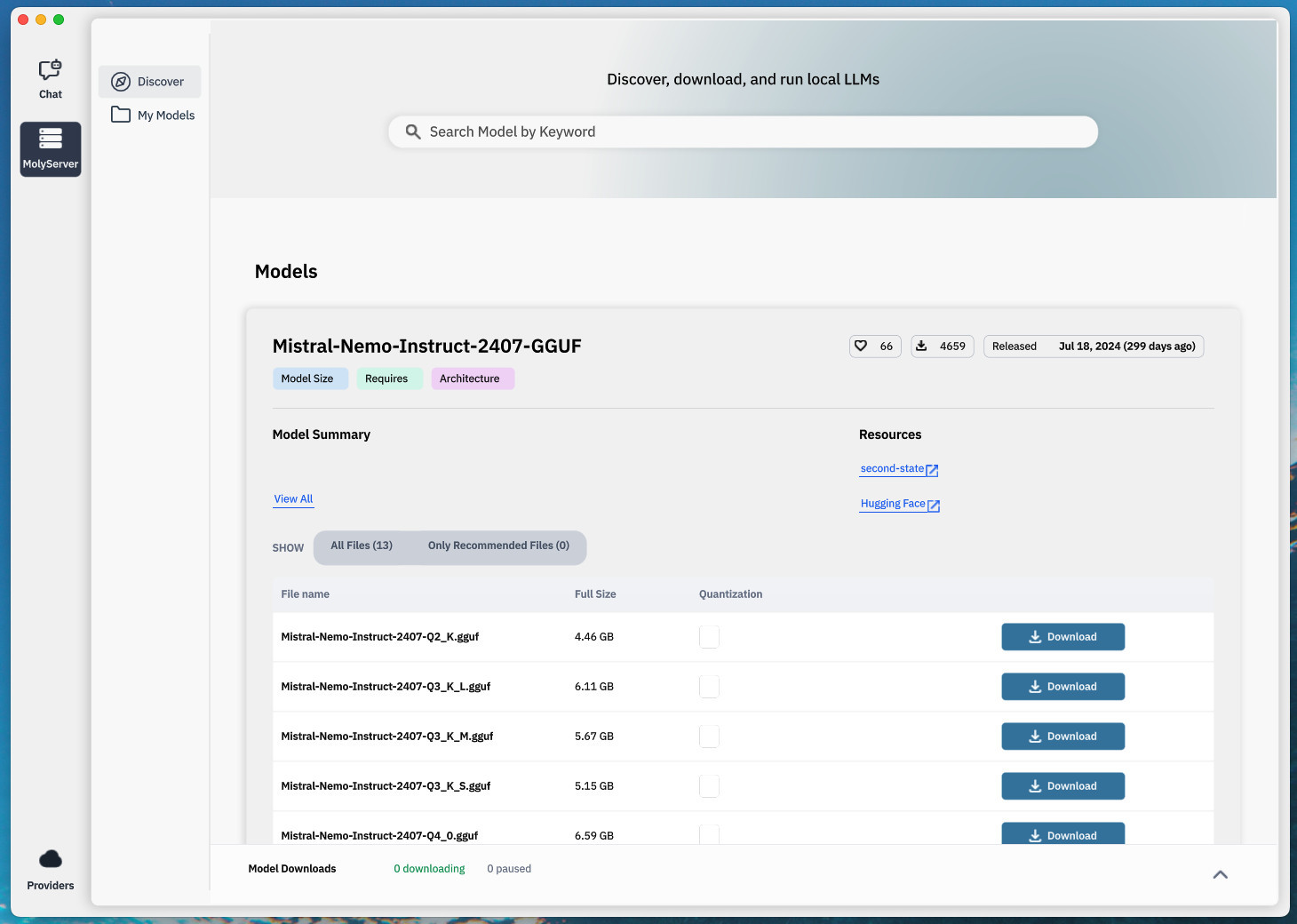Download the Q3_K_M.gguf model file
The height and width of the screenshot is (924, 1297).
point(1062,737)
